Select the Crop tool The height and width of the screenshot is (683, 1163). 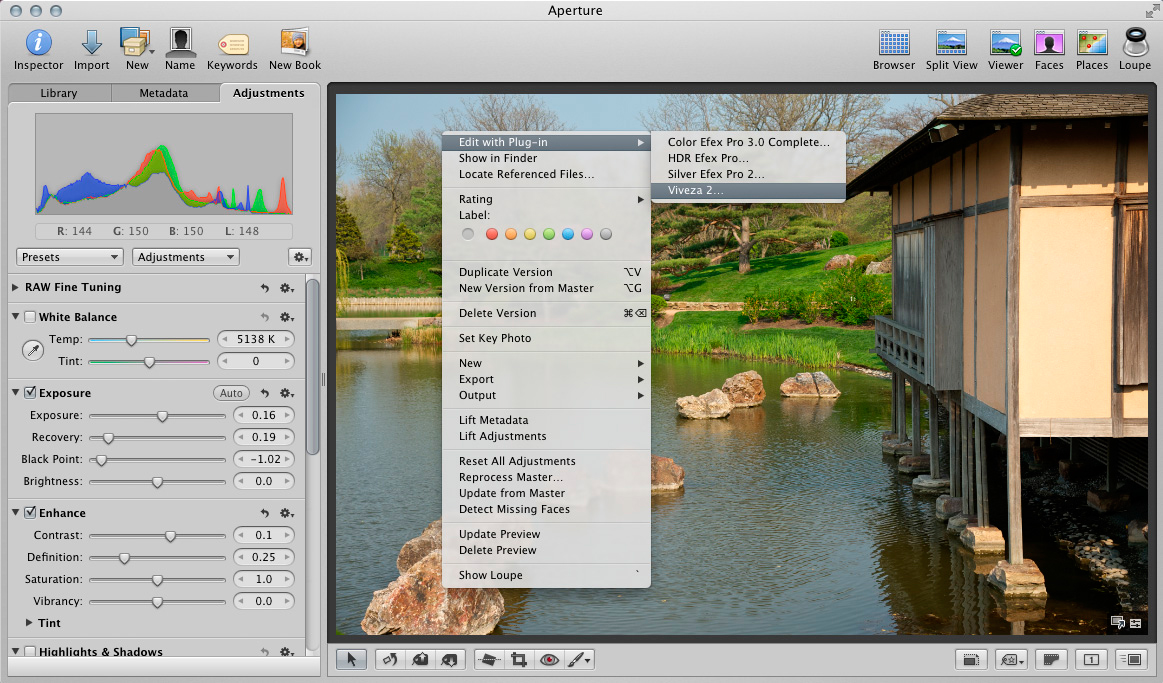pos(518,659)
